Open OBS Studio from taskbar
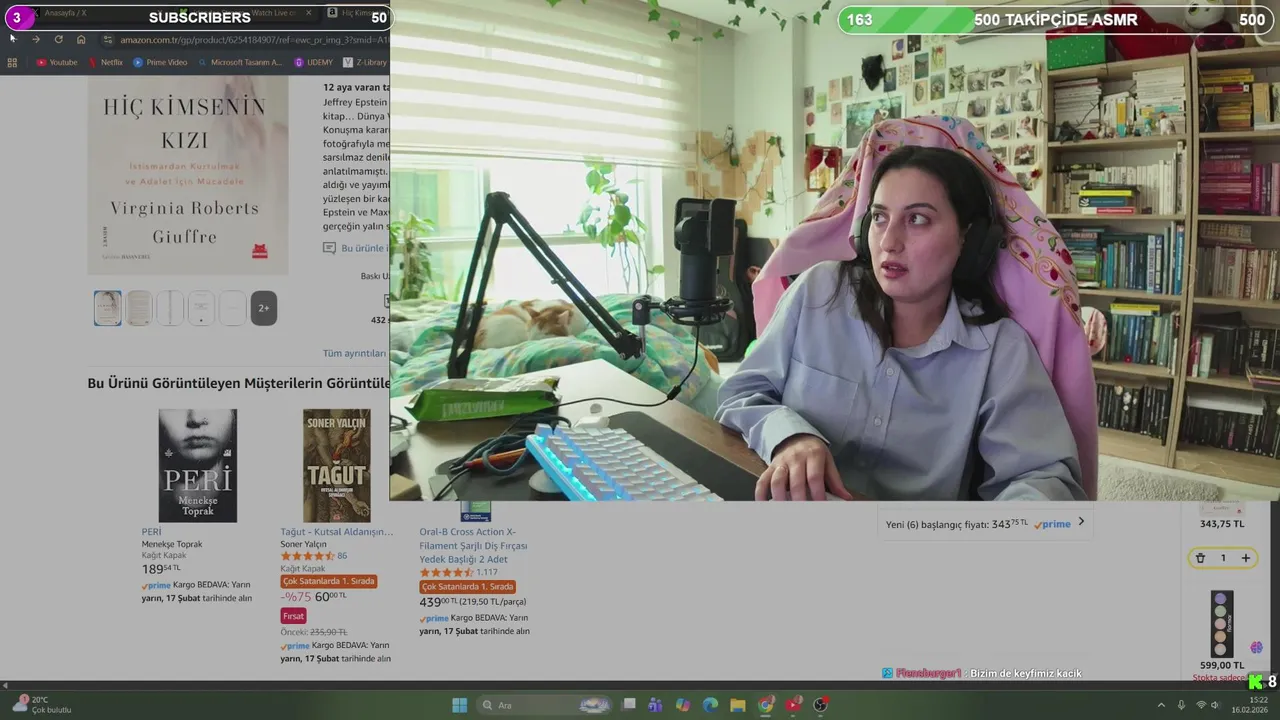Image resolution: width=1280 pixels, height=720 pixels. pos(821,705)
